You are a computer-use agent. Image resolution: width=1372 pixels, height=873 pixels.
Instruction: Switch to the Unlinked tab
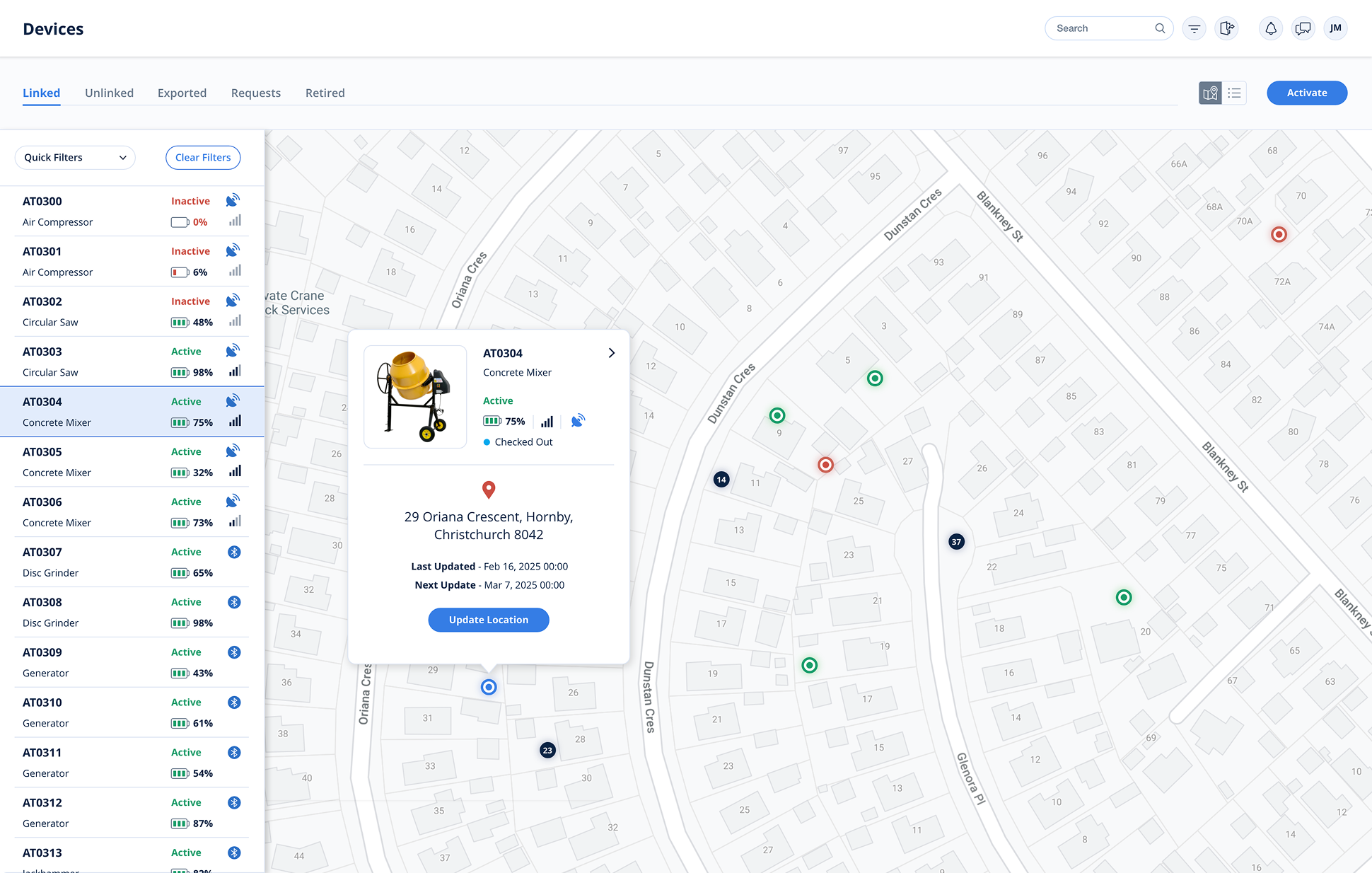pyautogui.click(x=109, y=93)
